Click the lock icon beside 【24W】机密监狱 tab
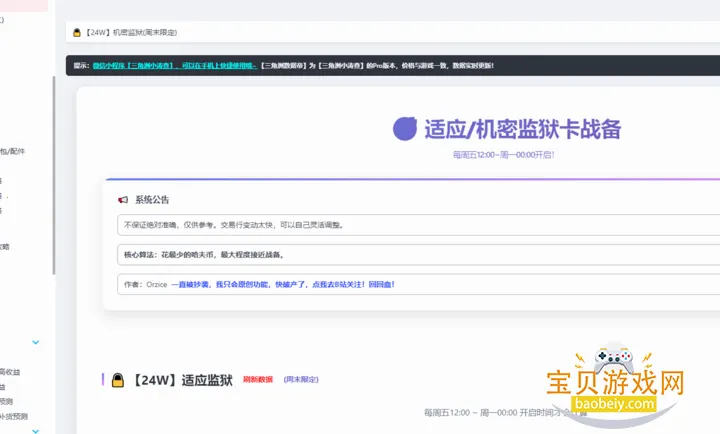Screen dimensions: 720x434 [76, 33]
